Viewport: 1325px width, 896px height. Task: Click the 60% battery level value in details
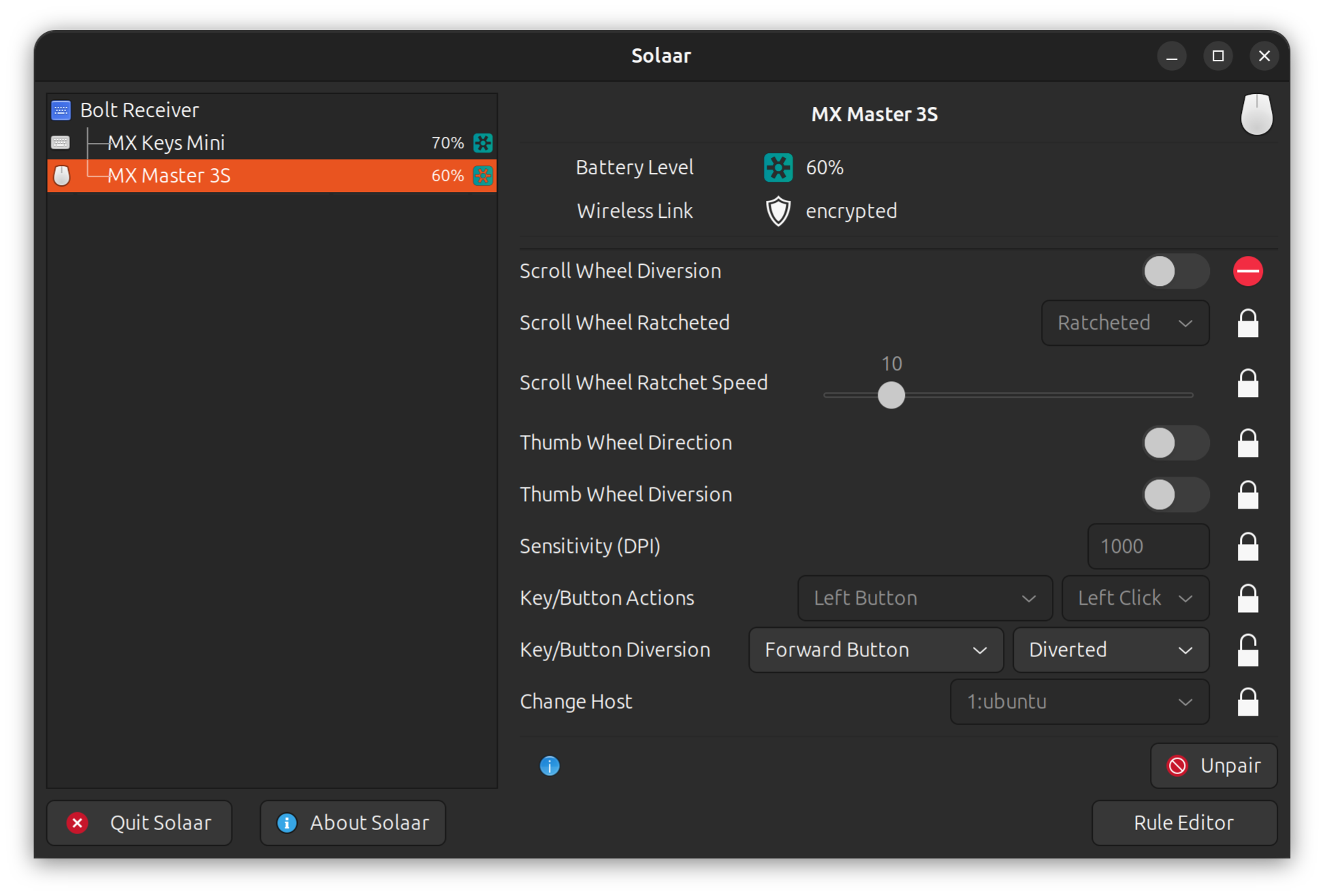825,167
